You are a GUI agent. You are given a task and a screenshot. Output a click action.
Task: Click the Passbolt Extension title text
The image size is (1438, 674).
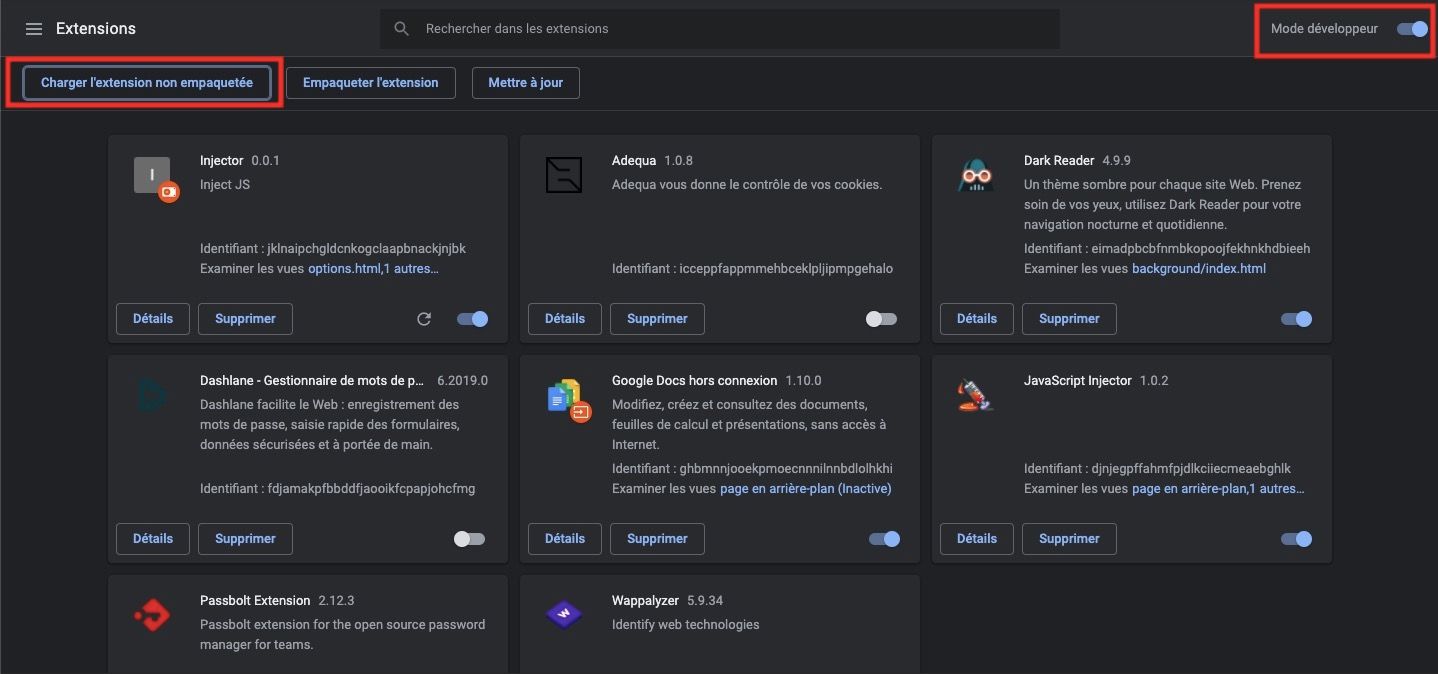tap(255, 601)
